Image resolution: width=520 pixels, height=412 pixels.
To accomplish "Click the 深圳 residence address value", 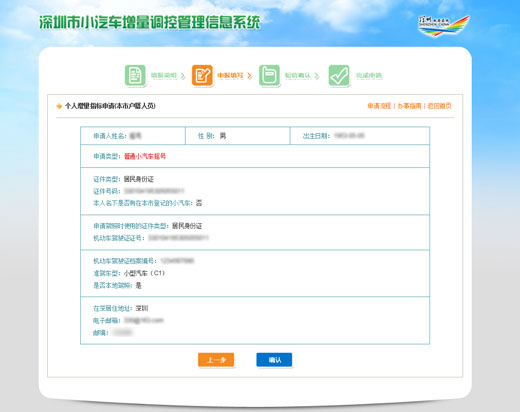I will (x=142, y=308).
